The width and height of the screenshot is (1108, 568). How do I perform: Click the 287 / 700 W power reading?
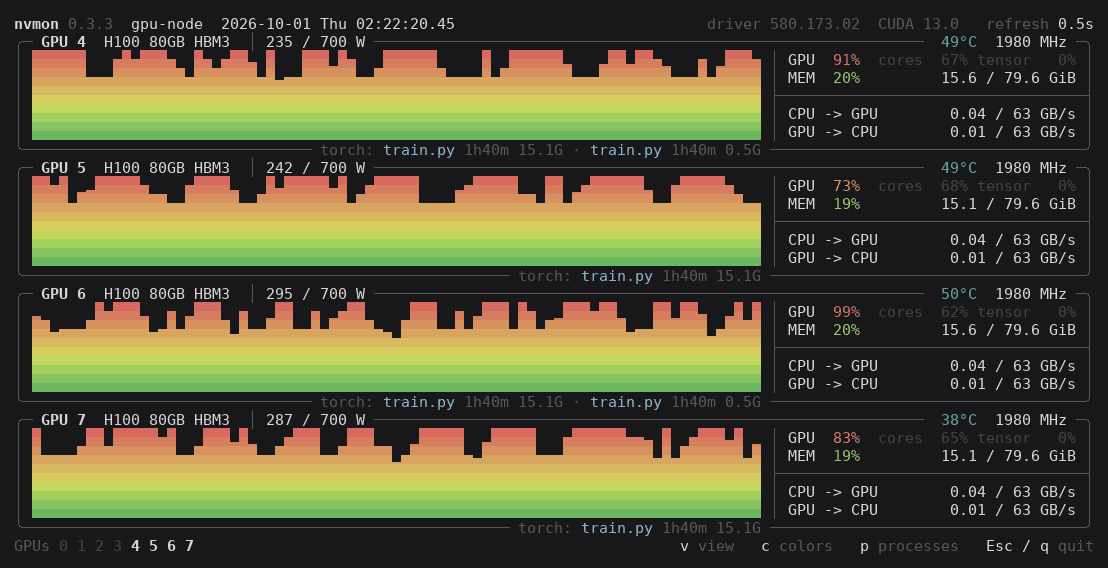pos(315,420)
